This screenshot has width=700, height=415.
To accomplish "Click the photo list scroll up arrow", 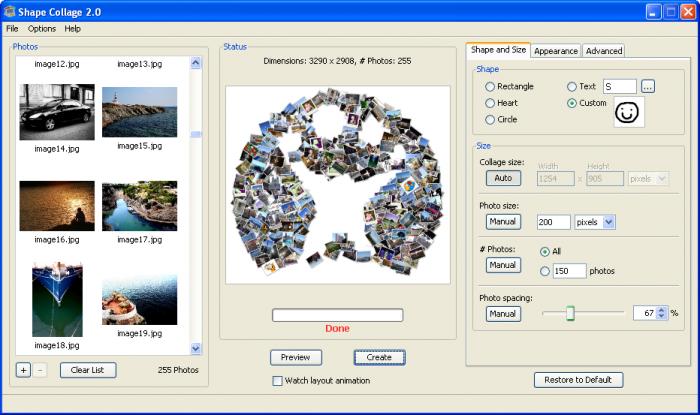I will tap(196, 63).
